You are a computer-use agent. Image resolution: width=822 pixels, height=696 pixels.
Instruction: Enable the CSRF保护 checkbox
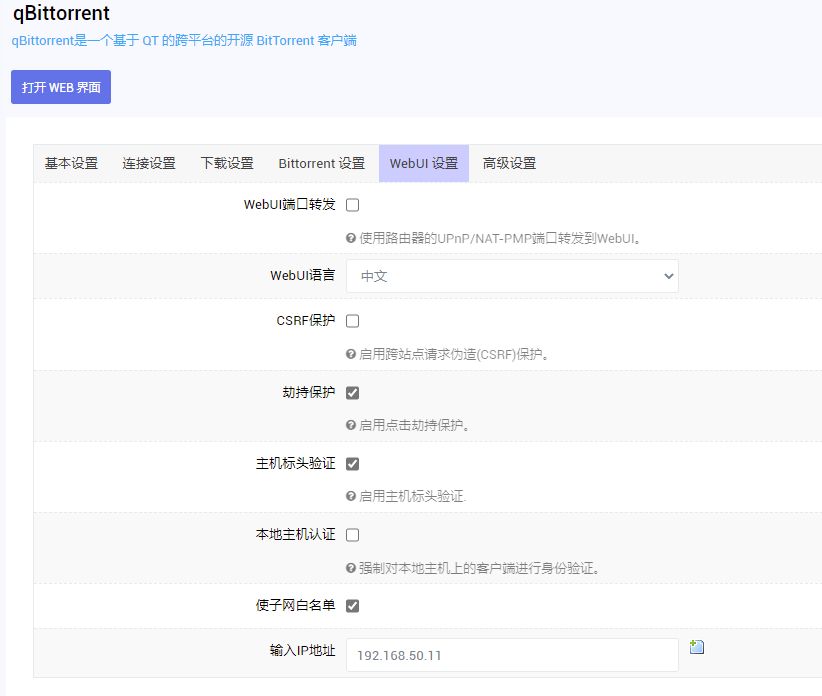[x=352, y=321]
